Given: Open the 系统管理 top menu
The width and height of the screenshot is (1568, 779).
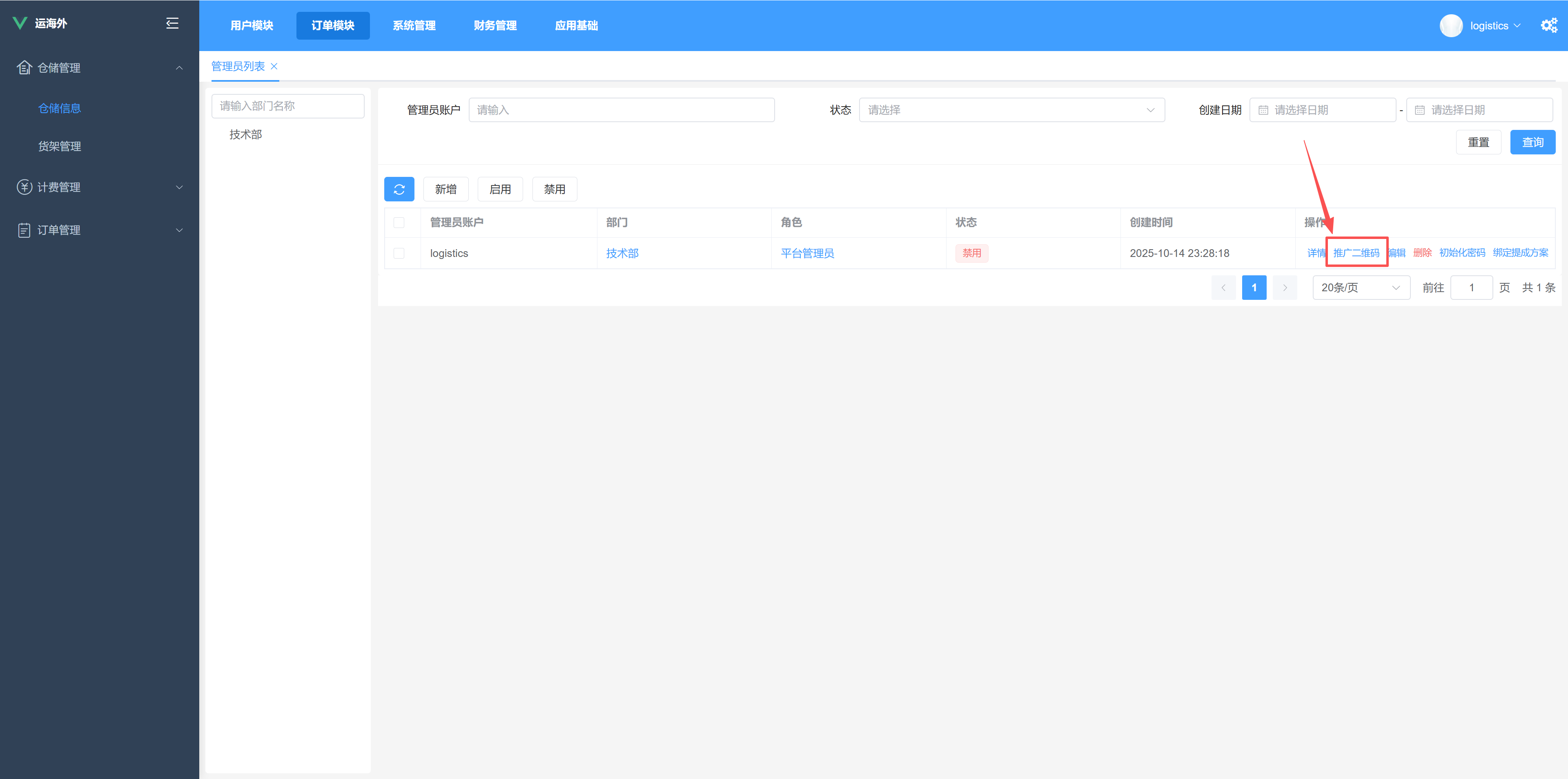Looking at the screenshot, I should 414,26.
